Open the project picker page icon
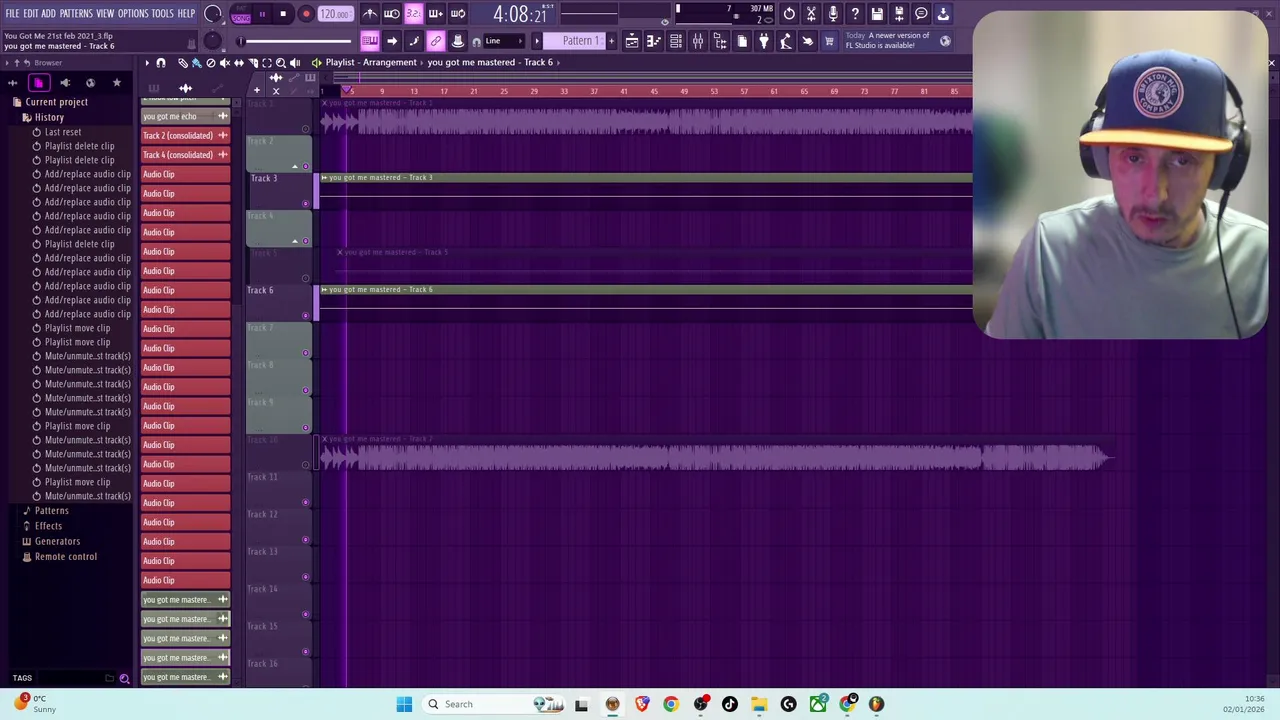 click(742, 41)
